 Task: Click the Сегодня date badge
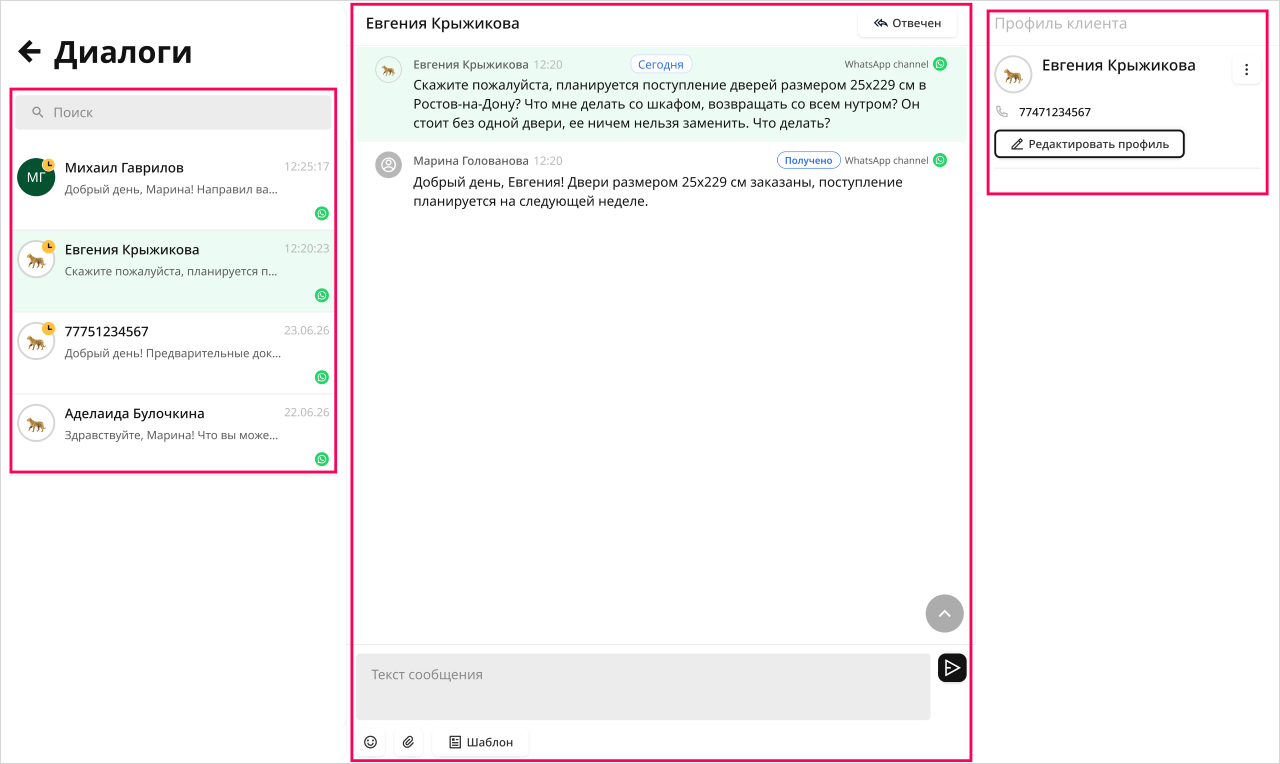point(661,64)
